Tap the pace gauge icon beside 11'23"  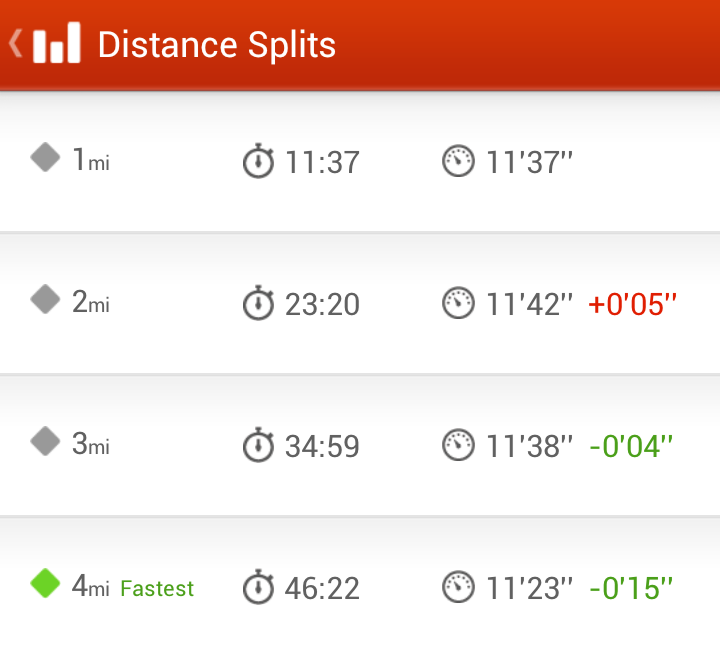click(458, 586)
